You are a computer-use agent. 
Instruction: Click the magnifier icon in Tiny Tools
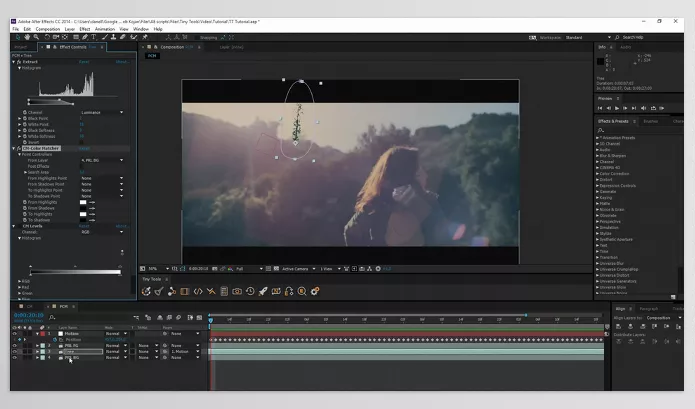click(x=302, y=291)
